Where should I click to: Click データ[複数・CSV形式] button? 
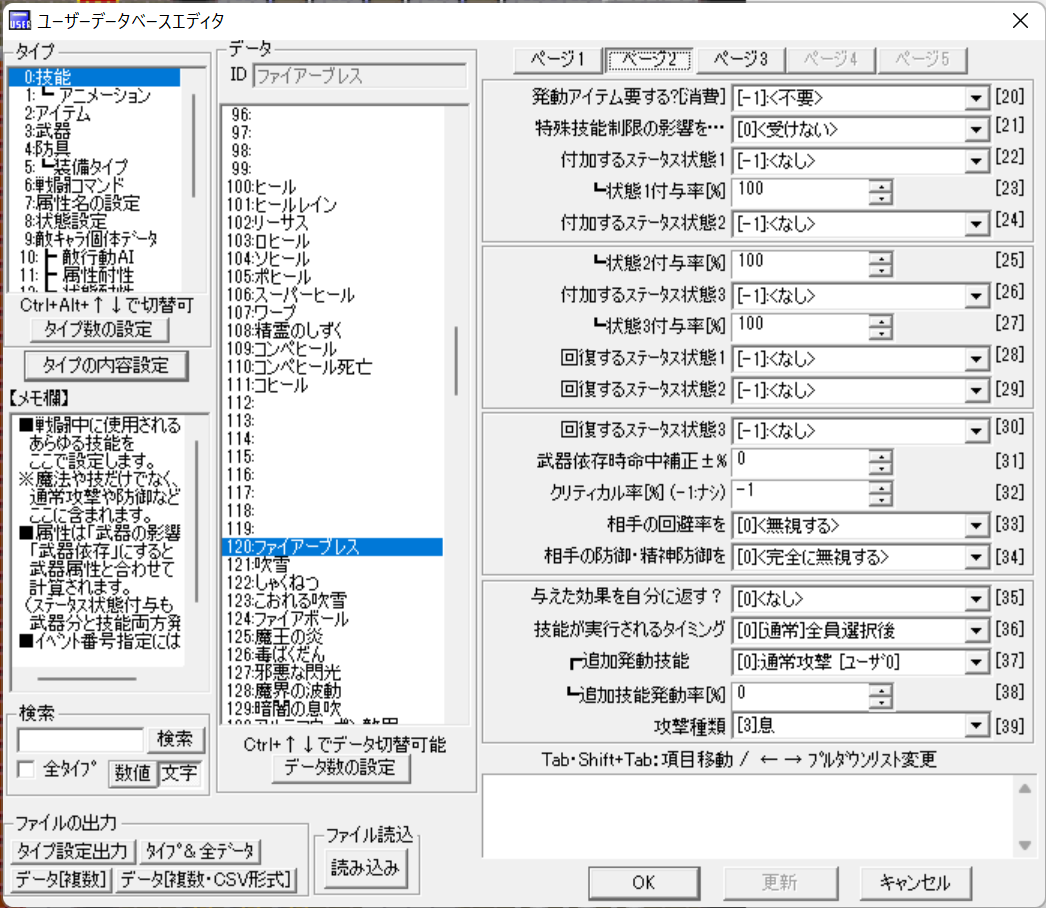click(206, 879)
